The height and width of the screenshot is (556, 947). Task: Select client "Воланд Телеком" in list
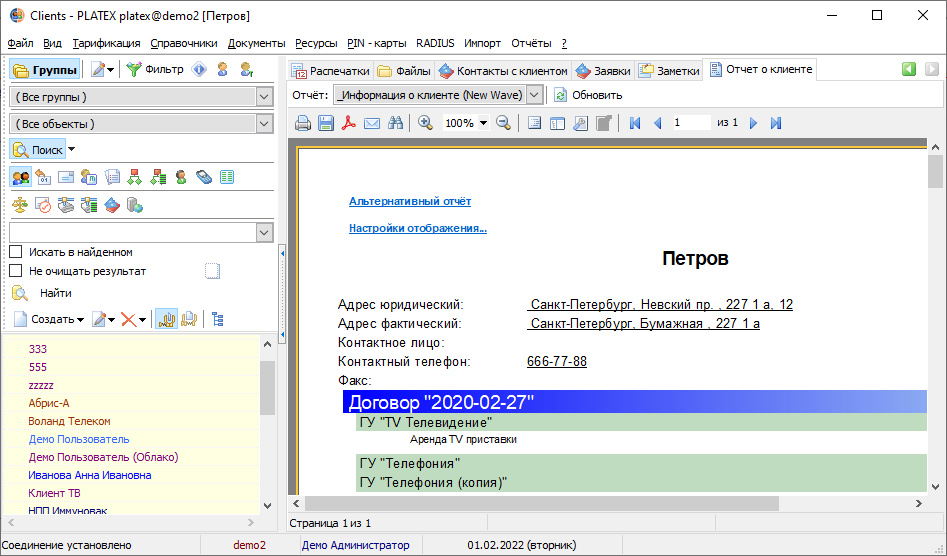(x=69, y=421)
